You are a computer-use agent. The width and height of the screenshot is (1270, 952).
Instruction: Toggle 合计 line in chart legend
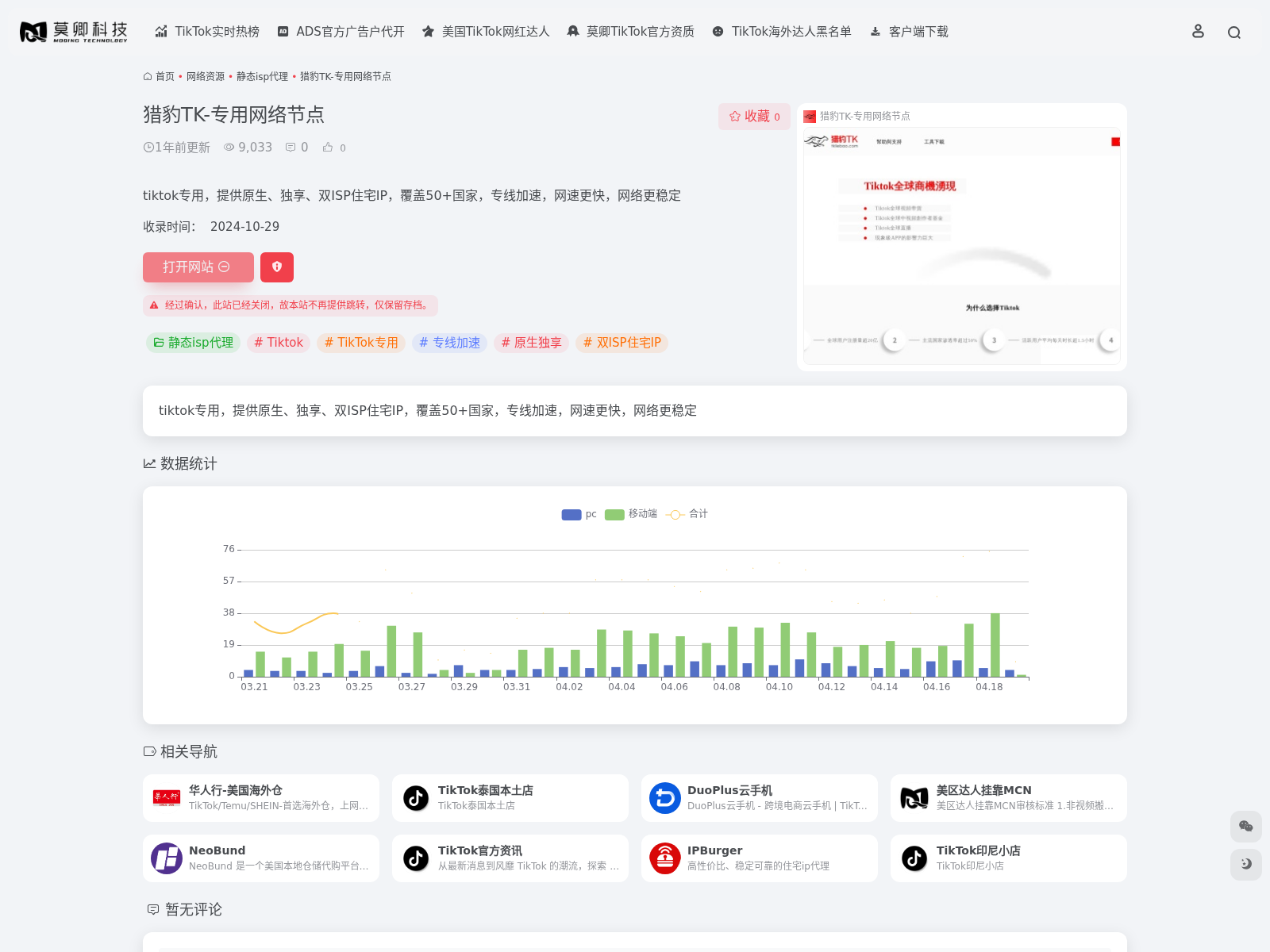[687, 514]
